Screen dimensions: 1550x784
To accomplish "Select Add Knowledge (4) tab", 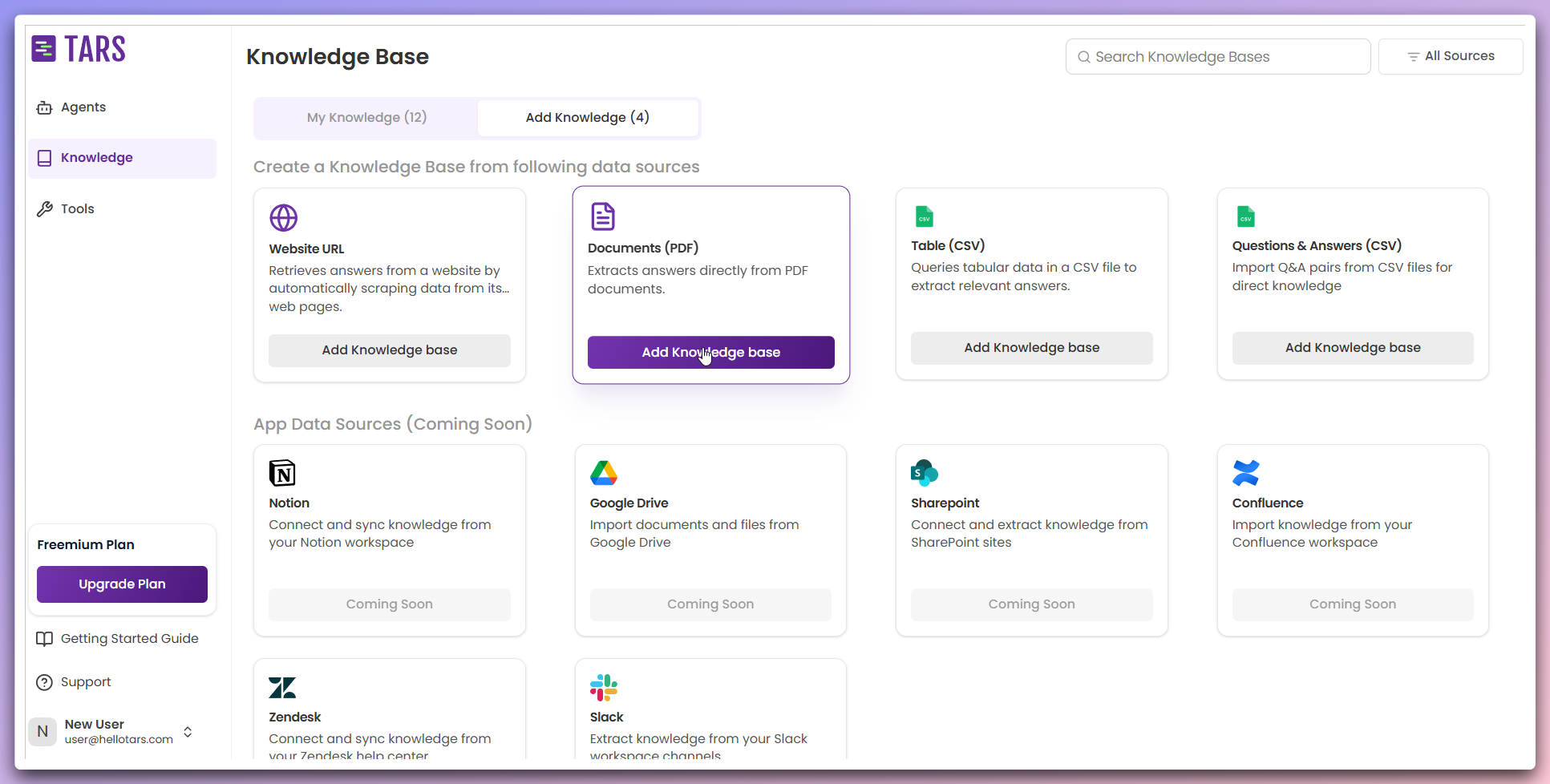I will 588,118.
